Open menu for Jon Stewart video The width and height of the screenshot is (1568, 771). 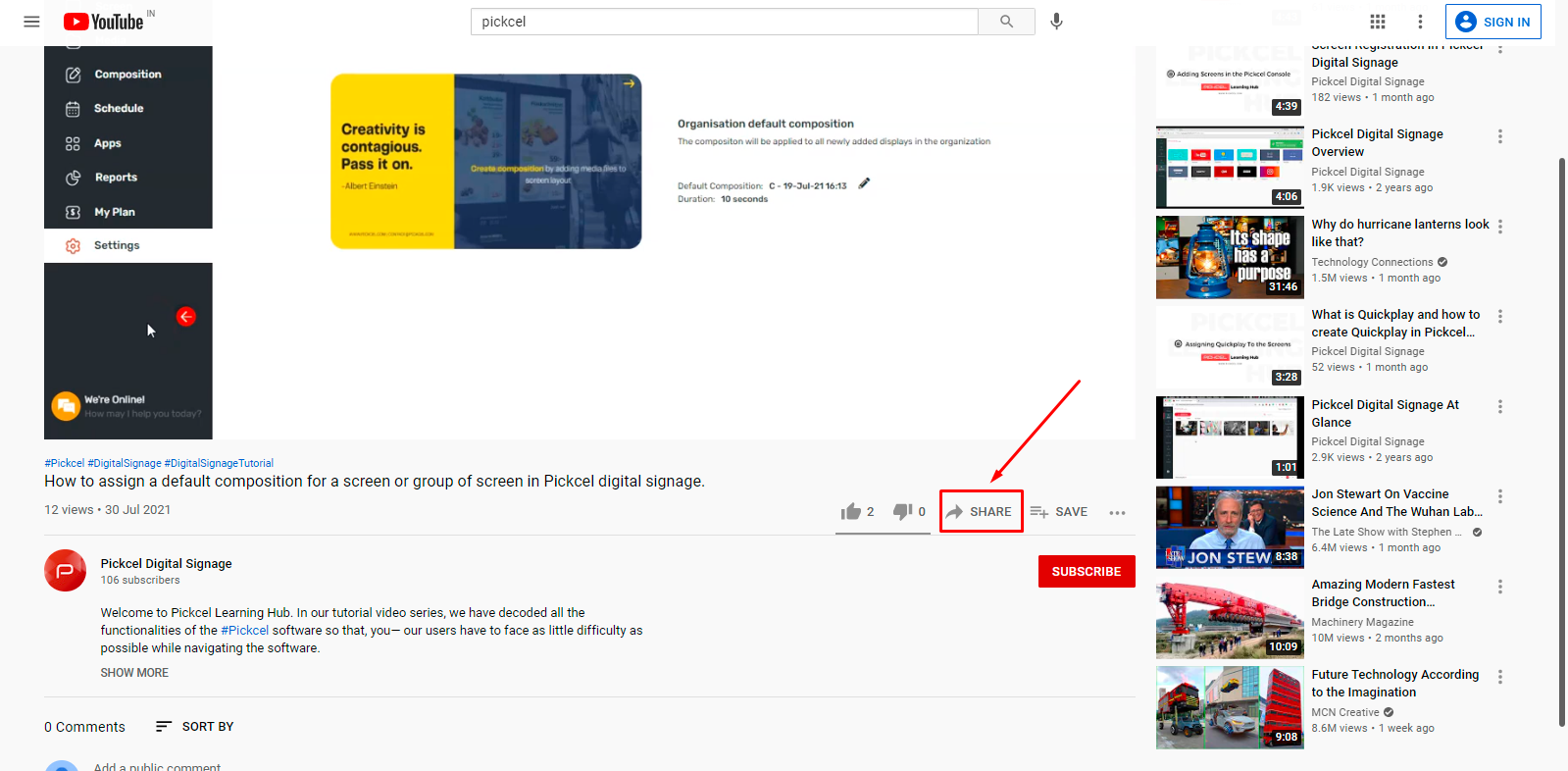tap(1500, 496)
